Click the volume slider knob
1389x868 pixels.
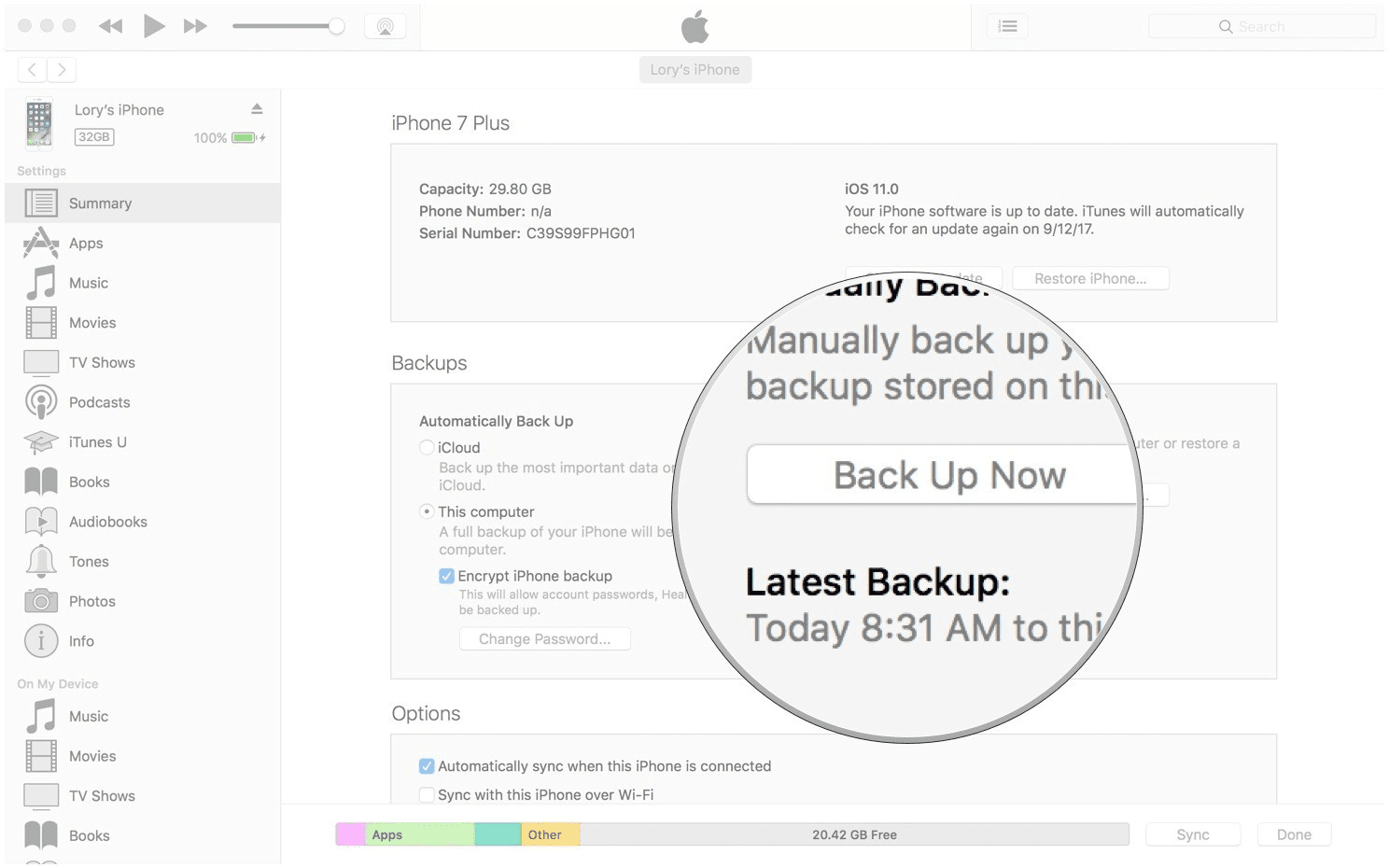[x=336, y=26]
